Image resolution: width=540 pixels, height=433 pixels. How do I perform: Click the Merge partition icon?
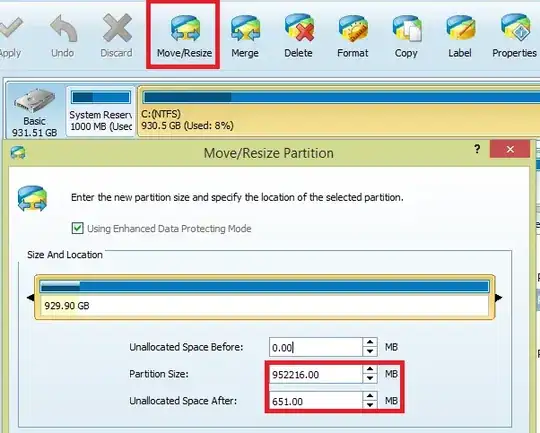click(245, 28)
